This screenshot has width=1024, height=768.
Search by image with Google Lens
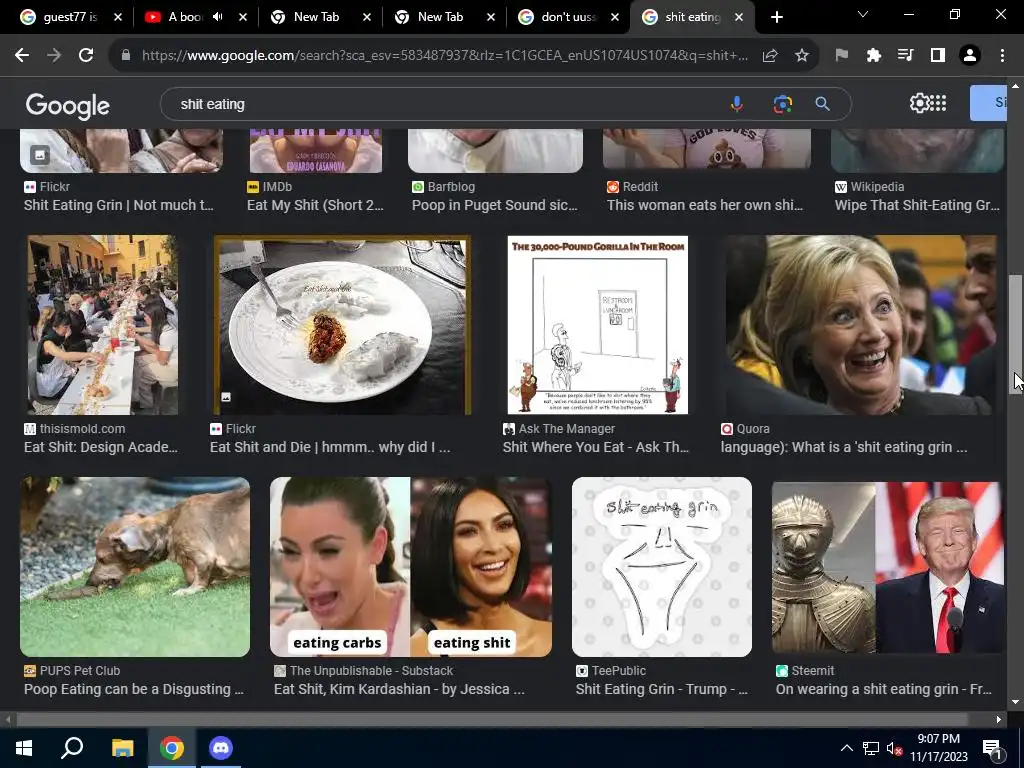(x=782, y=104)
